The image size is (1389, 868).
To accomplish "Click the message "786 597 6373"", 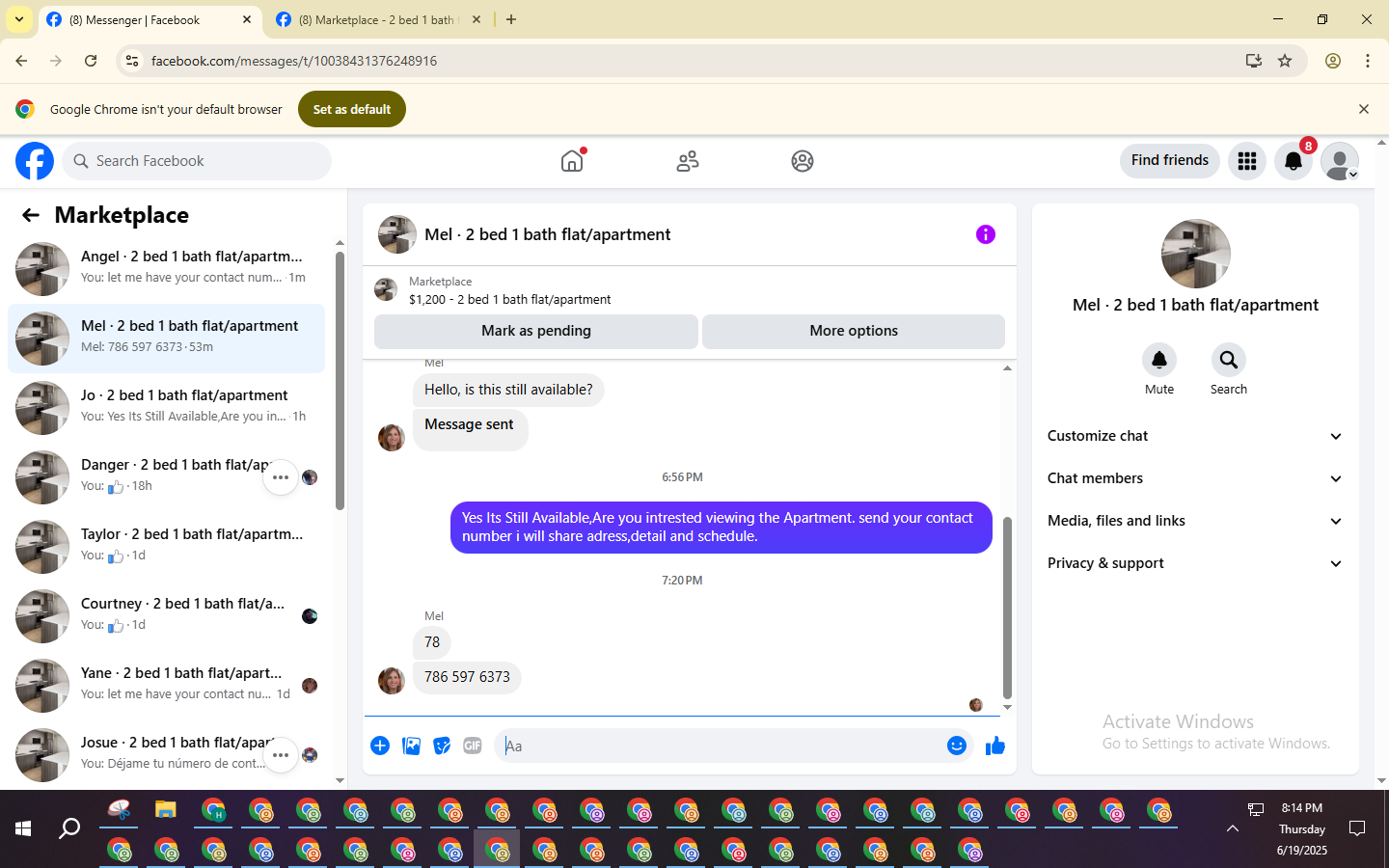I will tap(467, 677).
